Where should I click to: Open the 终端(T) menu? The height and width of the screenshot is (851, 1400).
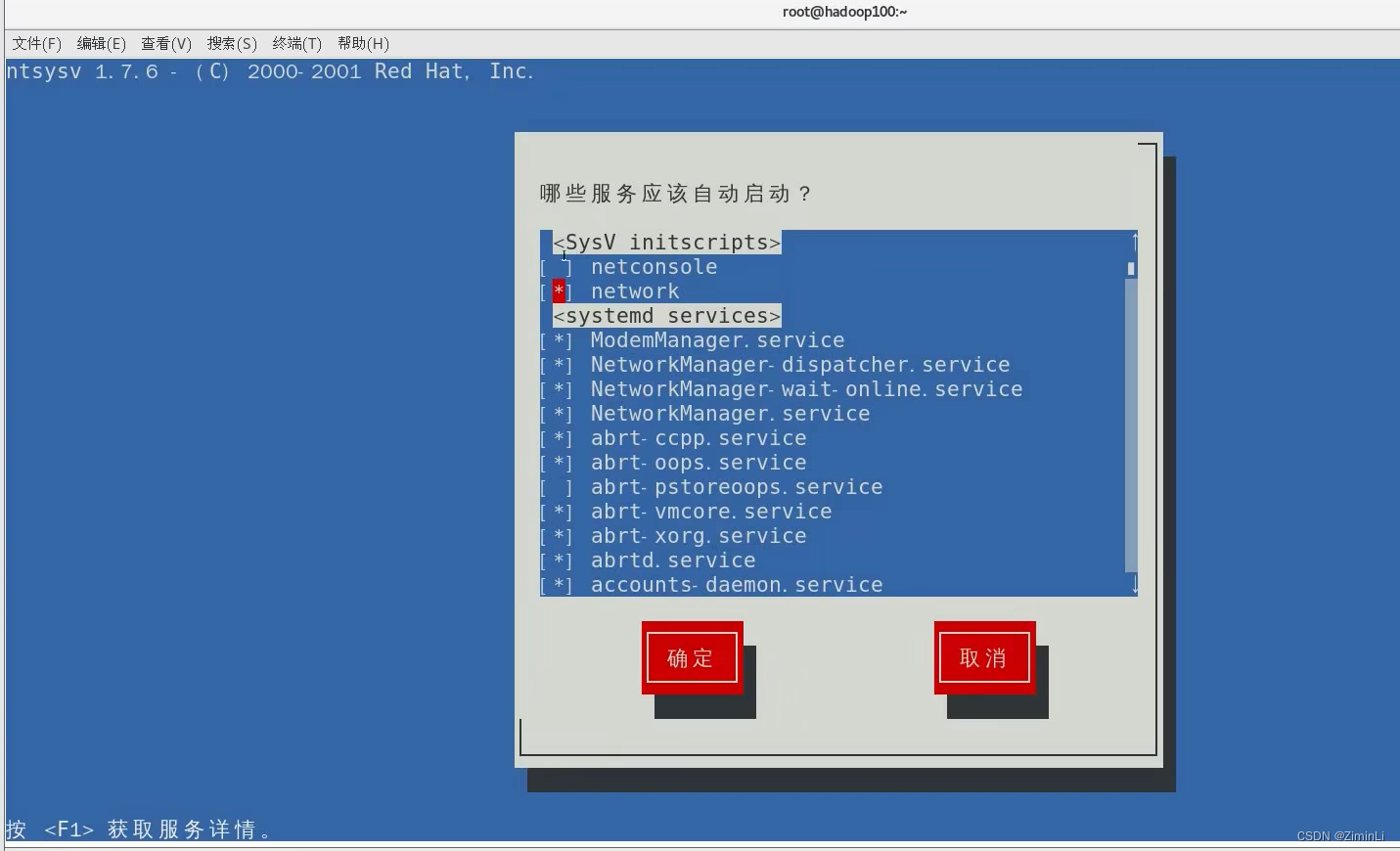coord(297,44)
